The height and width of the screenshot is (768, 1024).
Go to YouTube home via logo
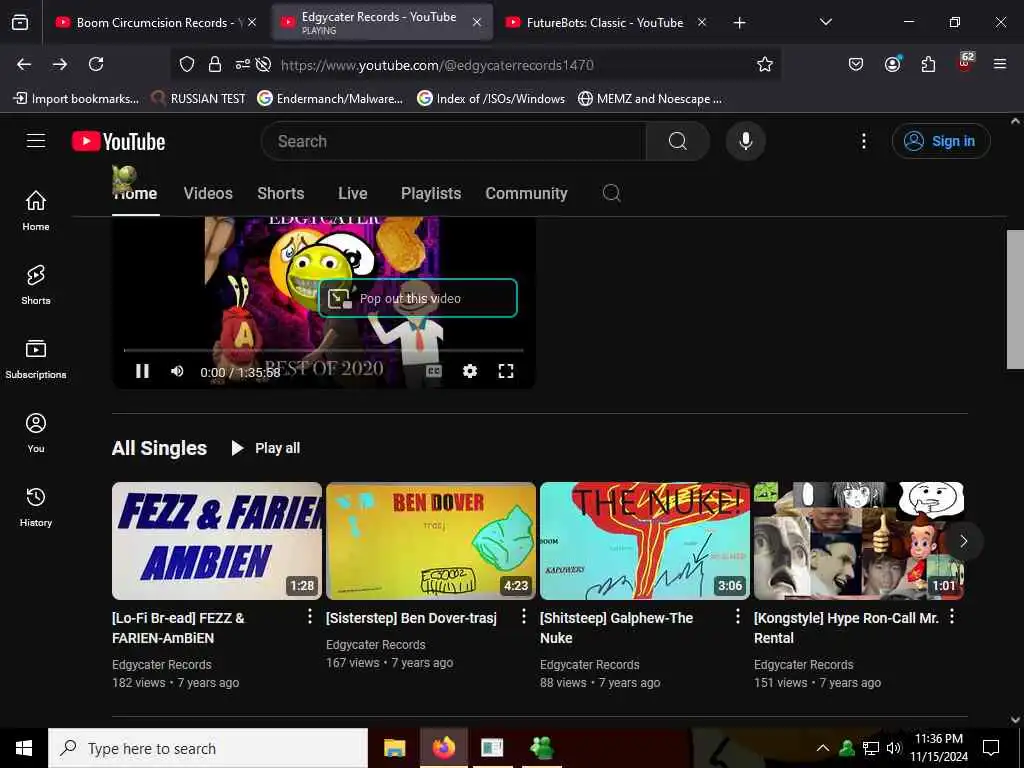[119, 141]
